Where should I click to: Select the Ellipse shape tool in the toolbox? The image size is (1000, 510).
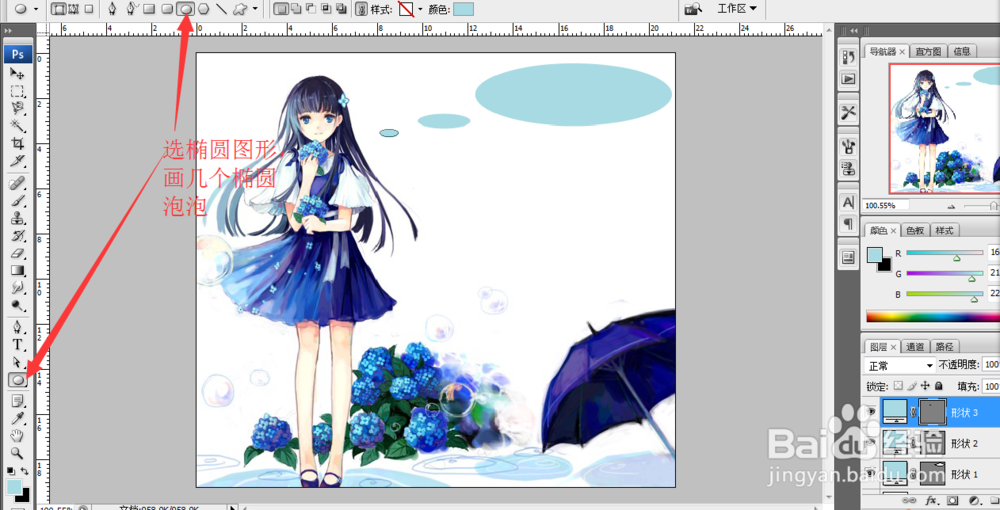pos(17,380)
